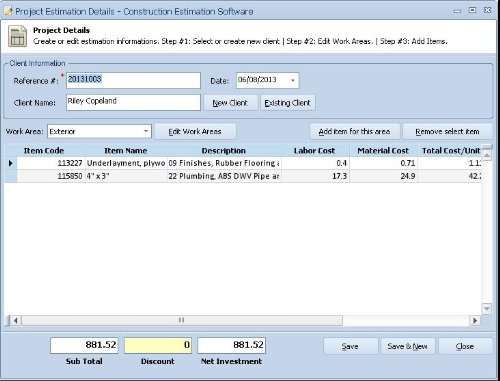Click the Description column header
Image resolution: width=500 pixels, height=381 pixels.
point(224,151)
